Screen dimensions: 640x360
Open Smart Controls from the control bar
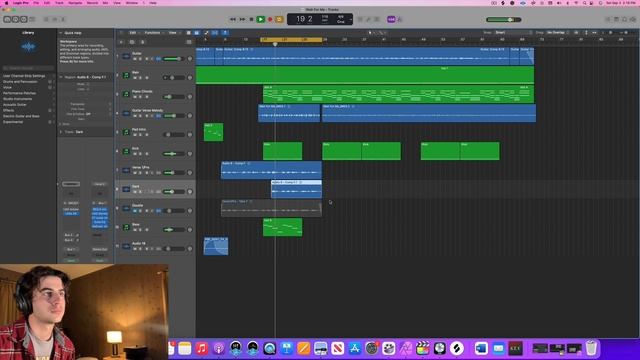click(x=46, y=19)
